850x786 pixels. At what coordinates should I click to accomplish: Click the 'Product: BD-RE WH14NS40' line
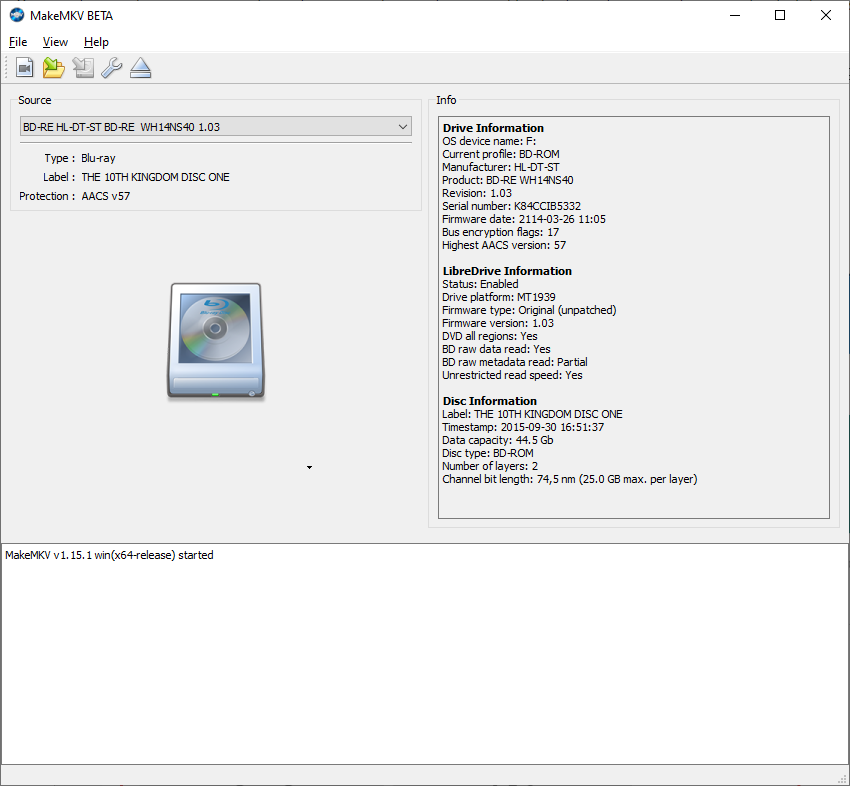pos(508,180)
